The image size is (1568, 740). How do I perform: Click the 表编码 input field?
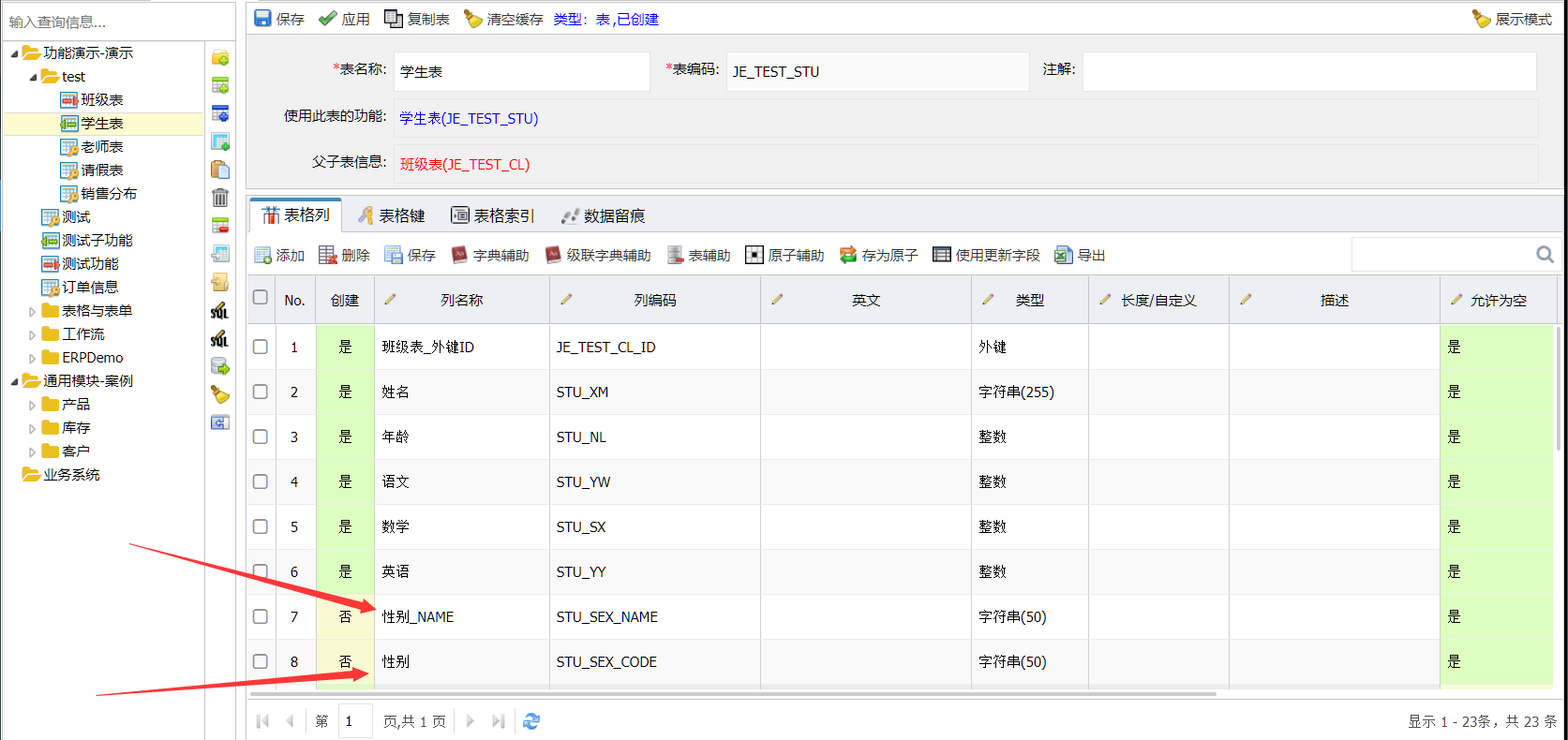tap(878, 71)
